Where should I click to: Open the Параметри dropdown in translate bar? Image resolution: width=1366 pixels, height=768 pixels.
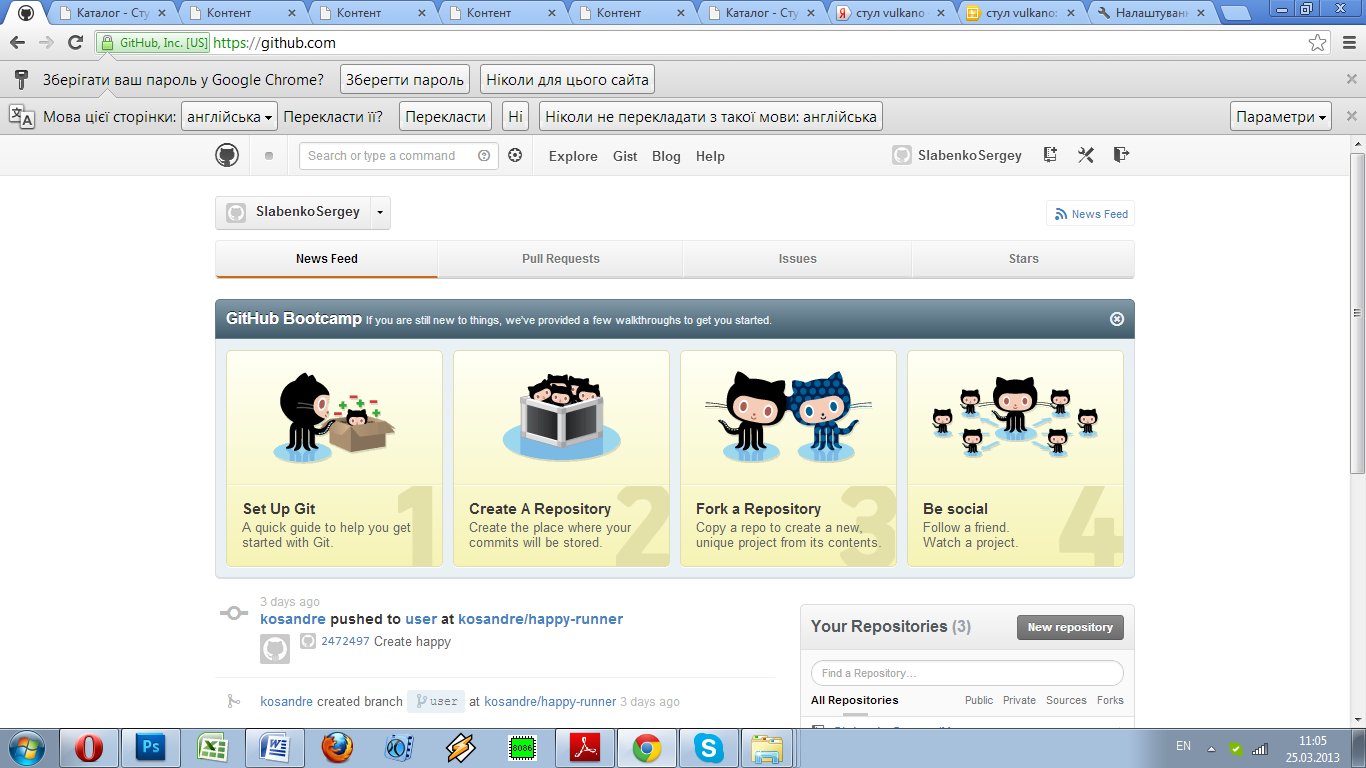pos(1281,117)
